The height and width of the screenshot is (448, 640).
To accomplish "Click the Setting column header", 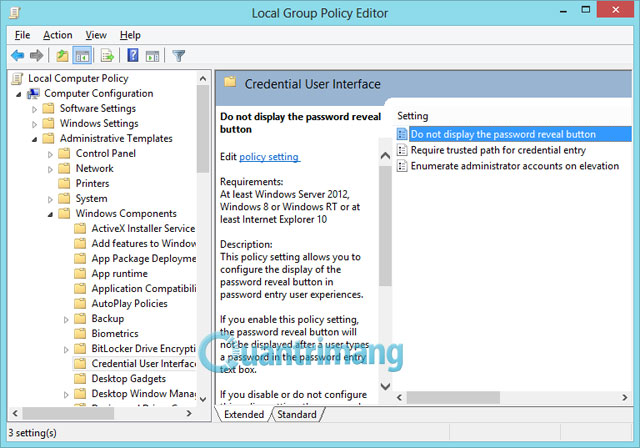I will click(x=412, y=116).
